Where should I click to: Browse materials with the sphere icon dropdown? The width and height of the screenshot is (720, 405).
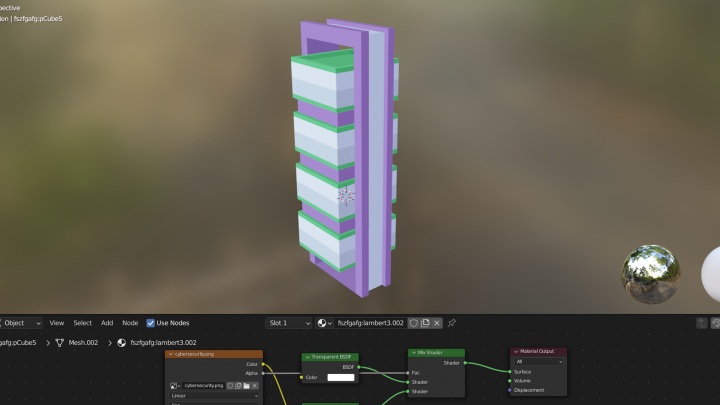[x=324, y=323]
